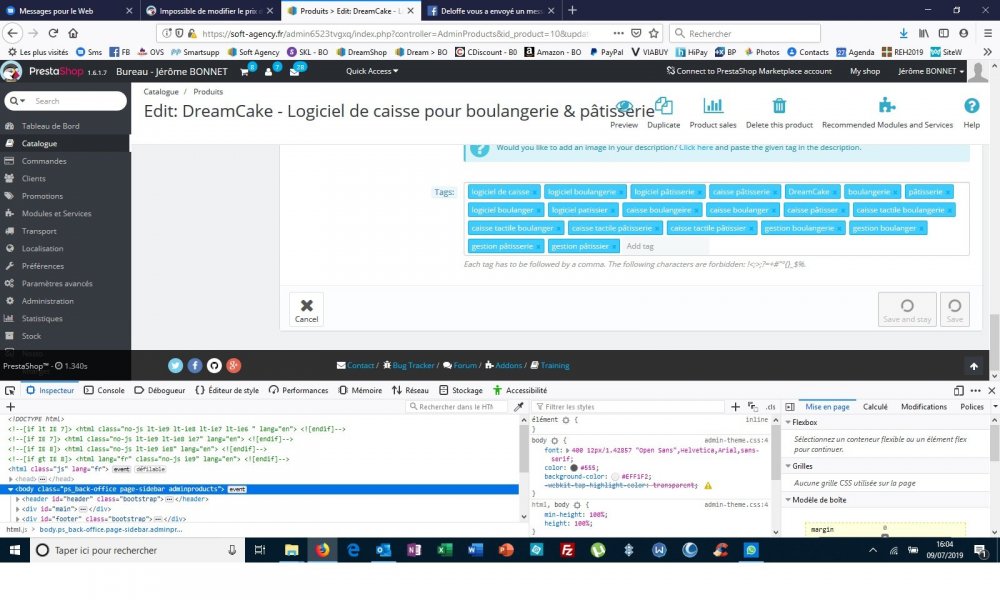Collapse the Modèle de boîte section
This screenshot has height=600, width=1000.
coord(788,500)
